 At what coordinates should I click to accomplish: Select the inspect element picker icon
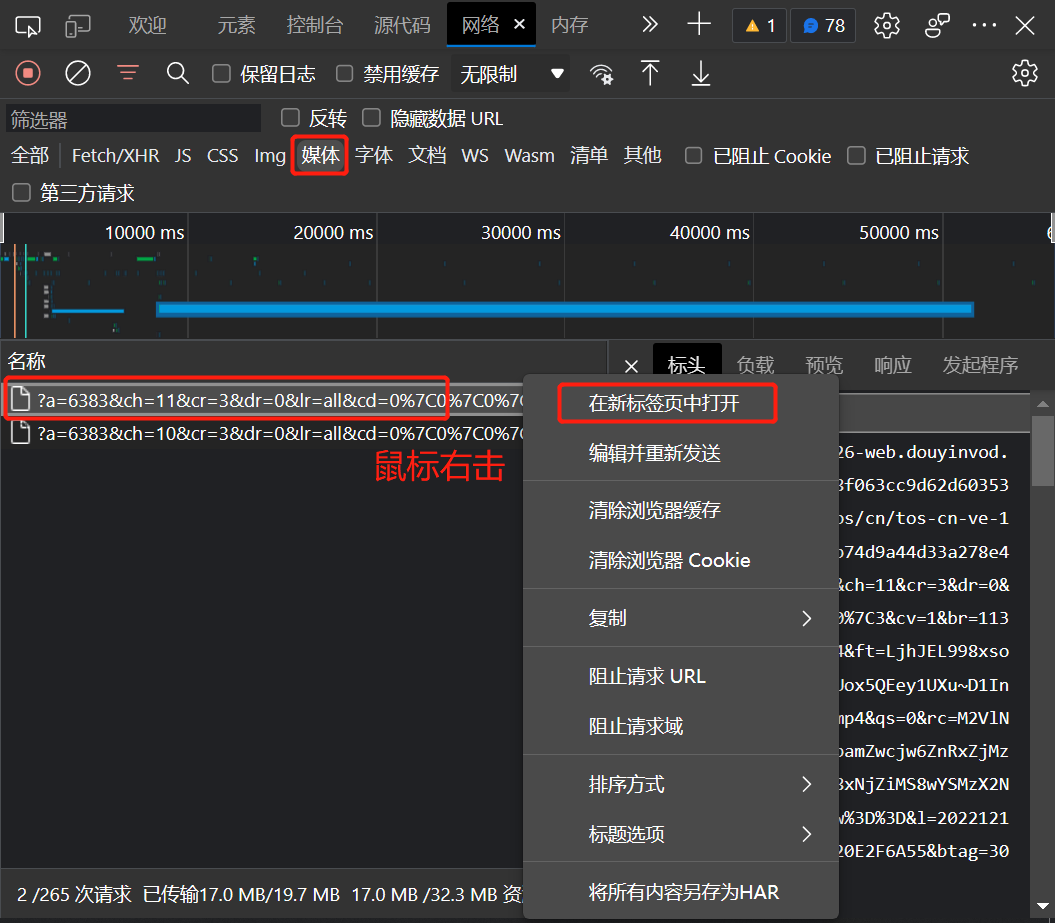click(x=29, y=25)
